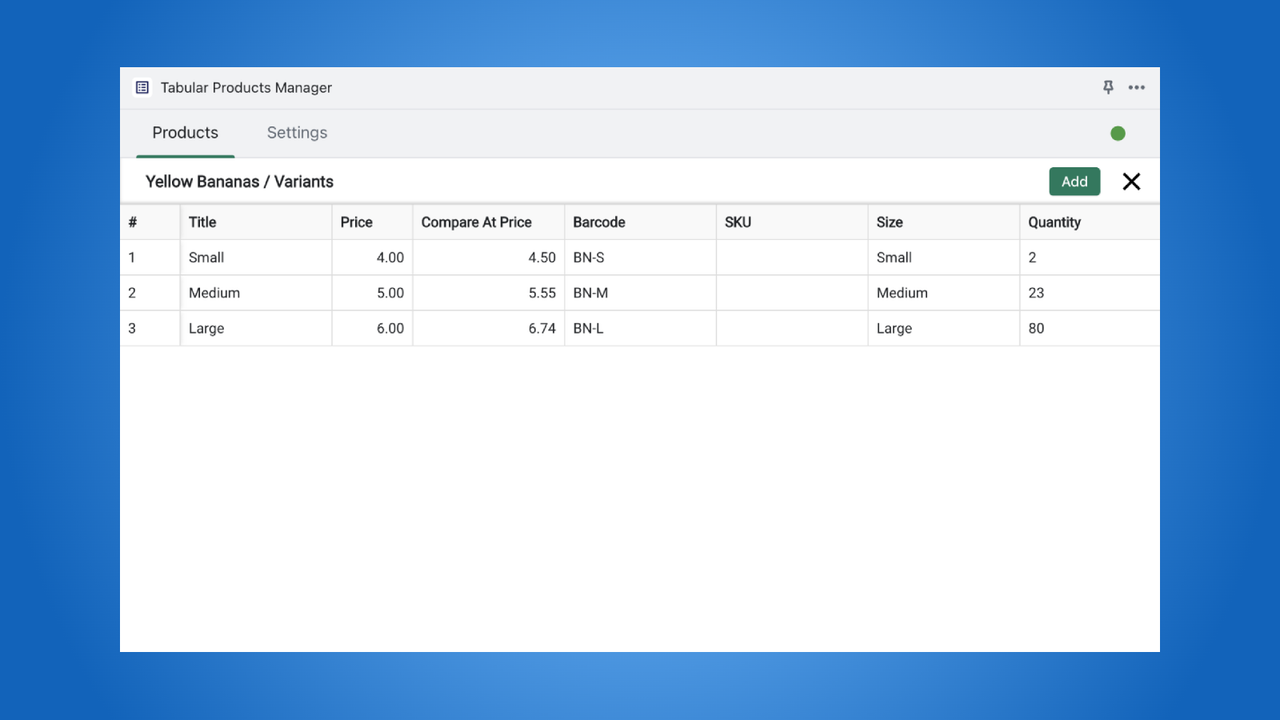Pin the app with the pin icon
The height and width of the screenshot is (720, 1280).
[1108, 88]
